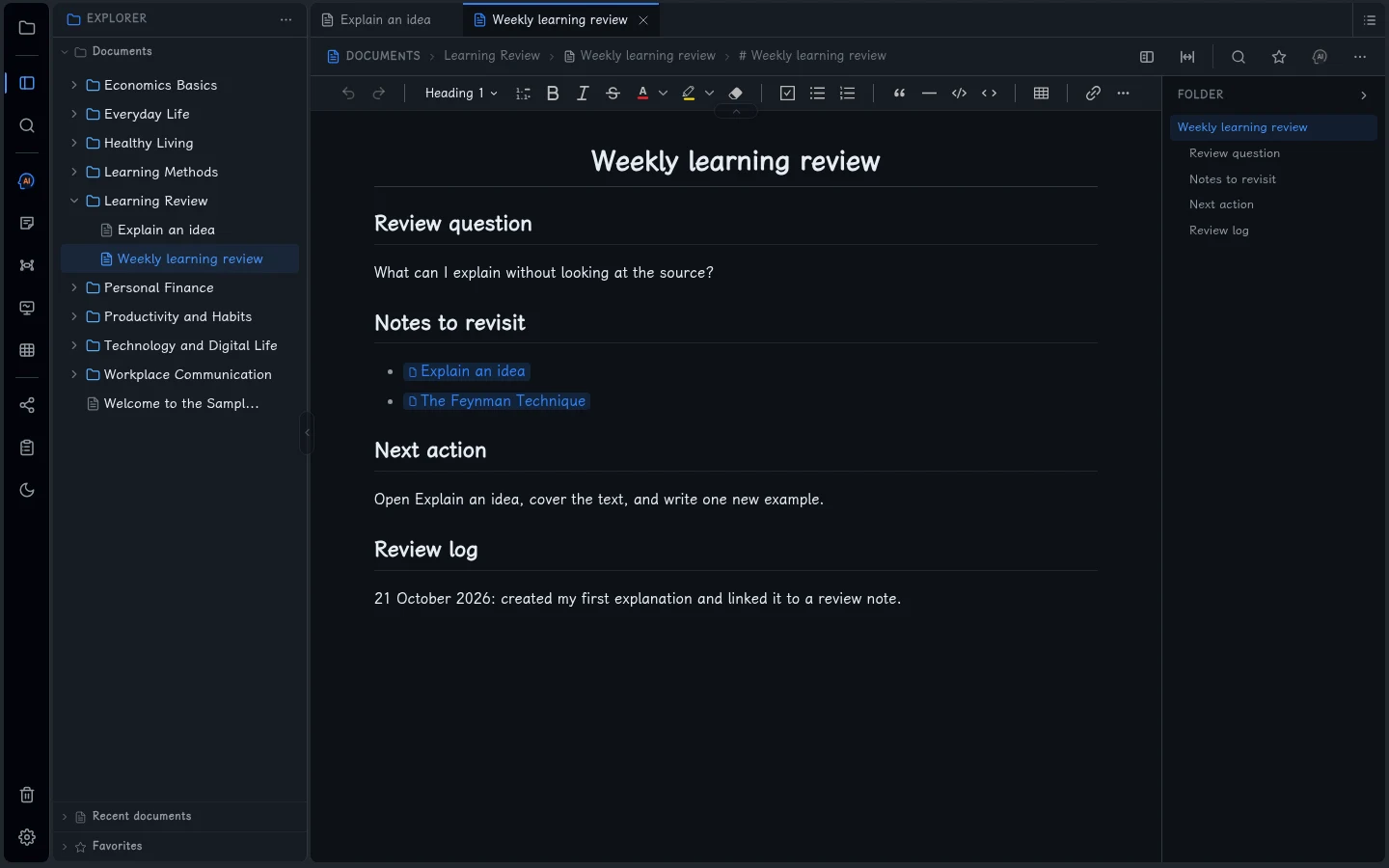
Task: Insert a block quote
Action: [x=899, y=94]
